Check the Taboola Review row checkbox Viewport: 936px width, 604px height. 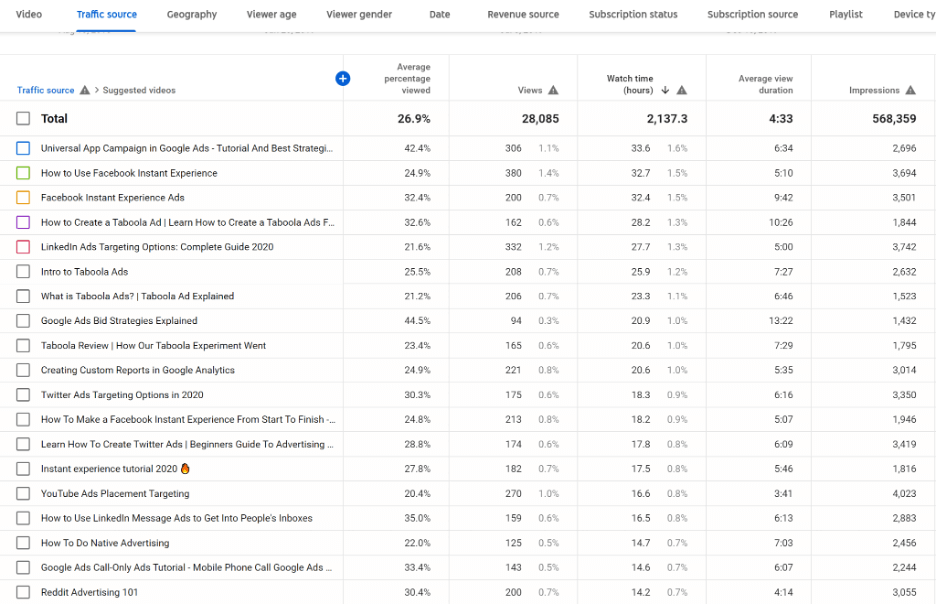coord(23,346)
